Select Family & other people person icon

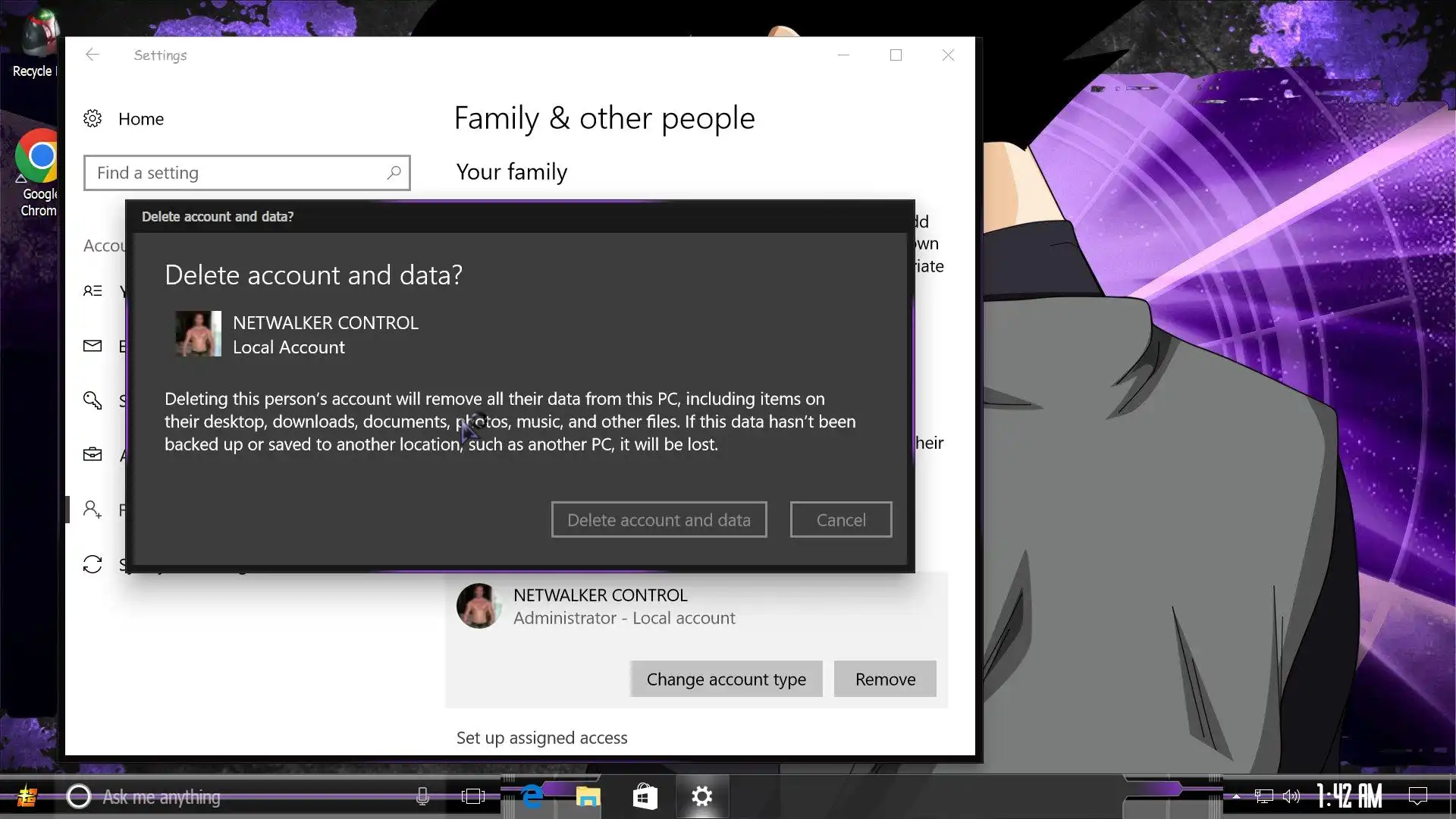tap(93, 510)
